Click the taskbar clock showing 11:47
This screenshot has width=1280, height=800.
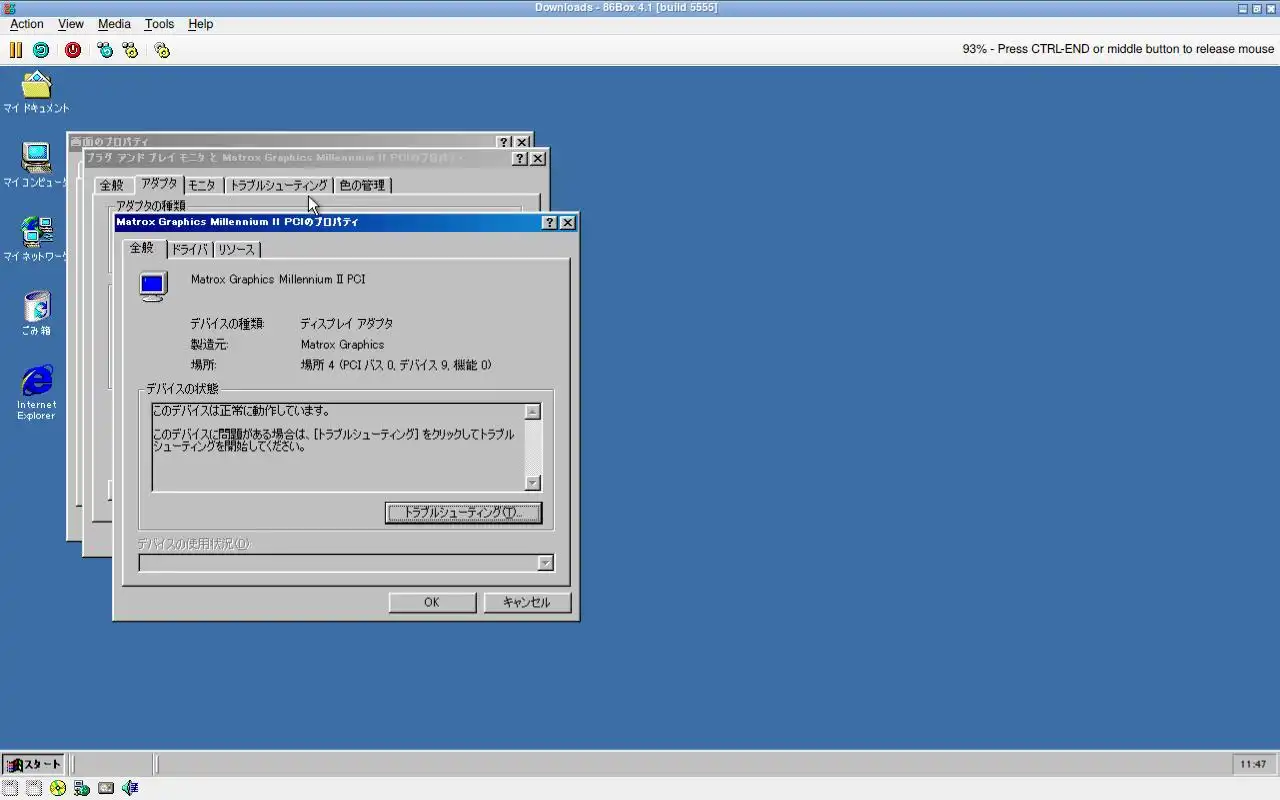click(1253, 764)
